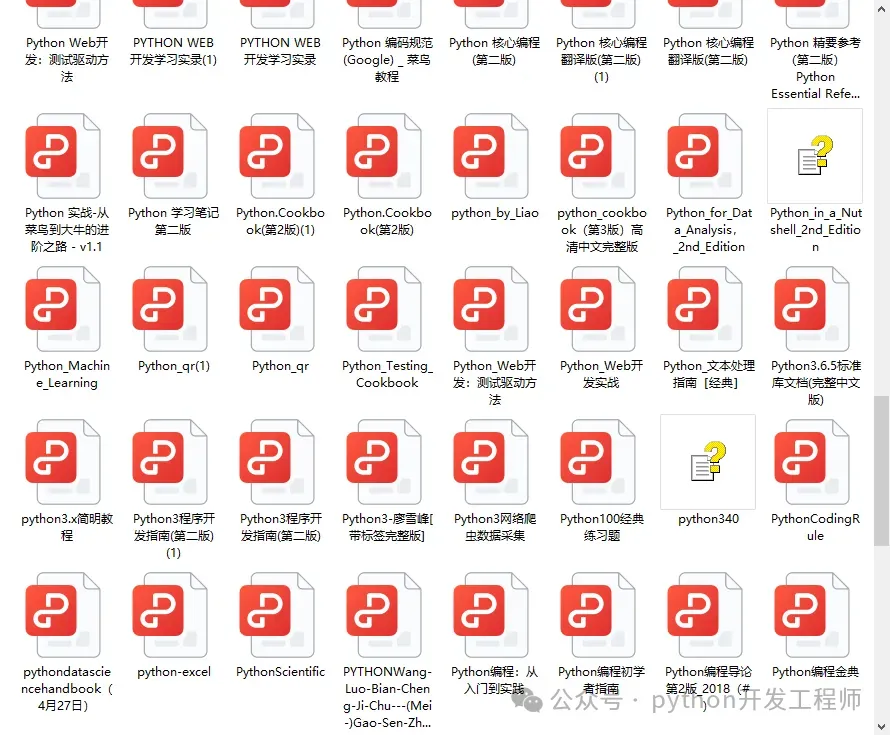Click the python-excel file icon
This screenshot has width=890, height=735.
tap(170, 615)
